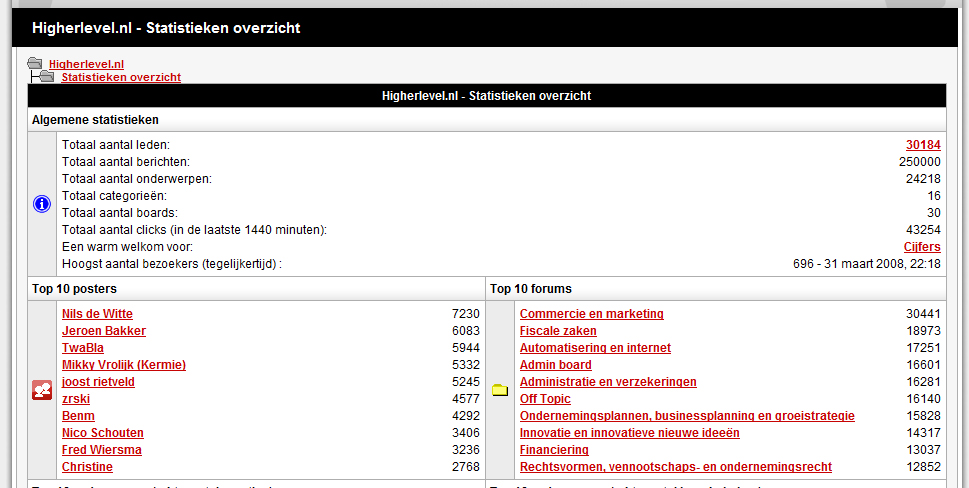The width and height of the screenshot is (969, 488).
Task: Open the Automatisering en internet forum
Action: click(x=595, y=348)
